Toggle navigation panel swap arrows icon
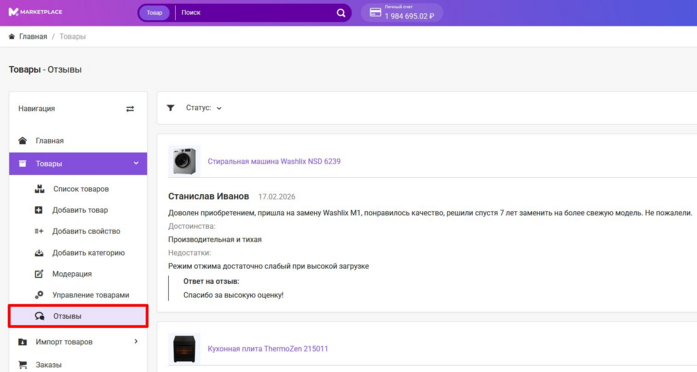Screen dimensions: 697x372 [x=130, y=109]
